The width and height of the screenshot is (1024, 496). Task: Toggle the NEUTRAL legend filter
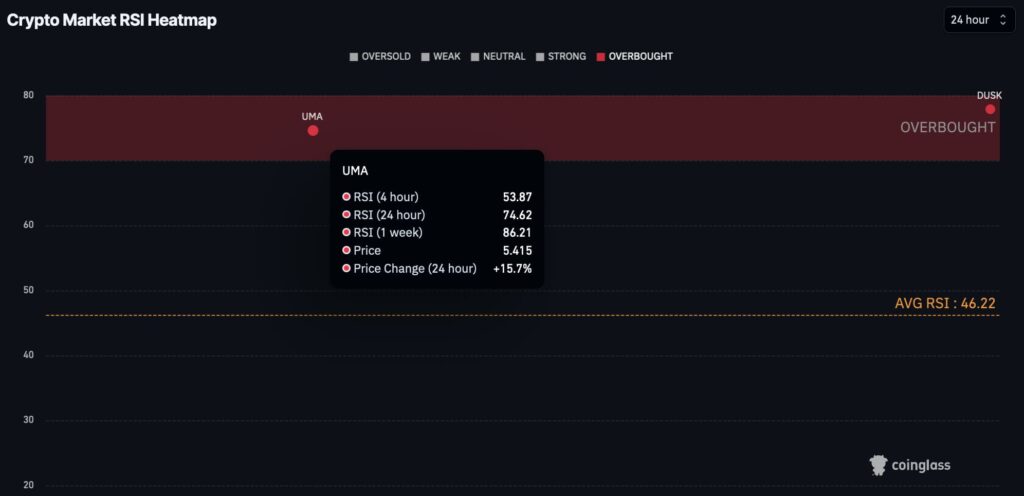tap(498, 57)
